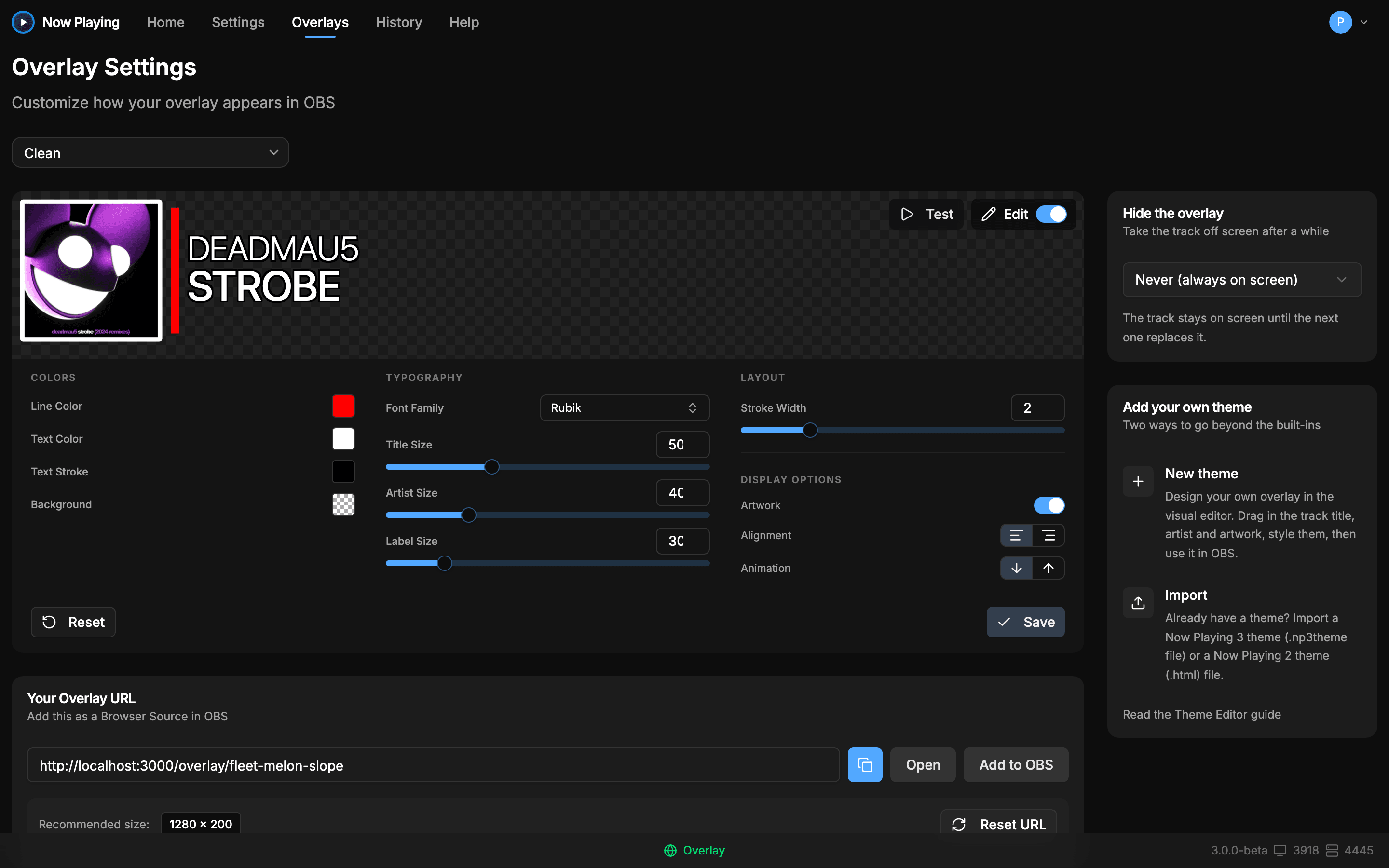This screenshot has height=868, width=1389.
Task: Choose the downward animation arrow
Action: click(1016, 568)
